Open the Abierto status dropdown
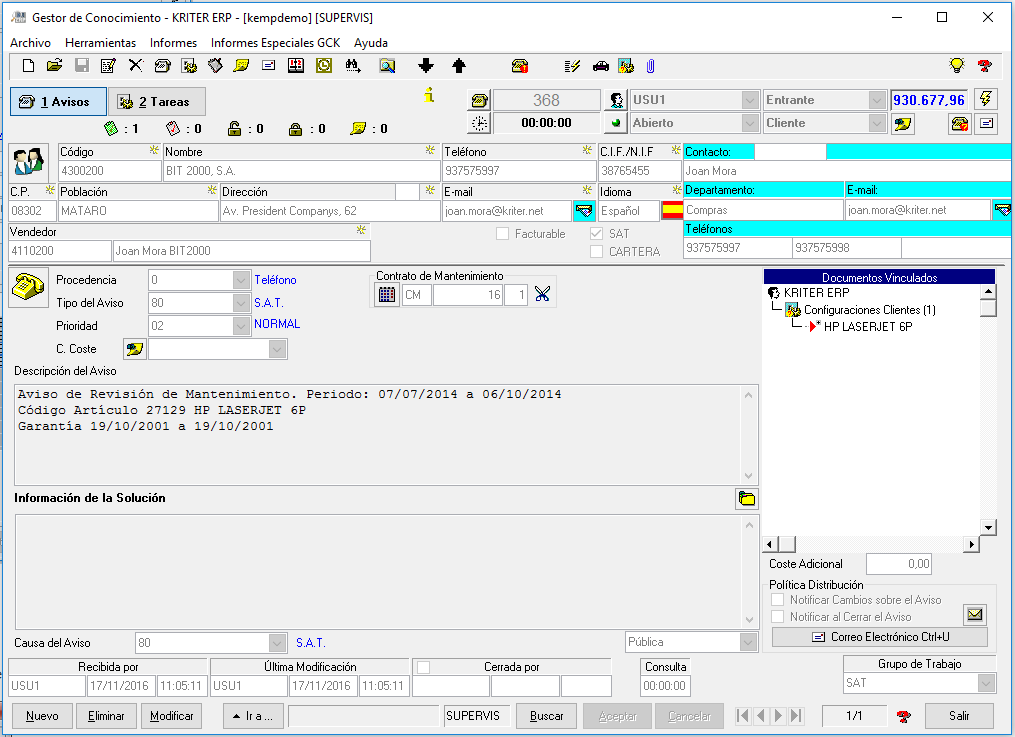The image size is (1015, 737). tap(750, 123)
